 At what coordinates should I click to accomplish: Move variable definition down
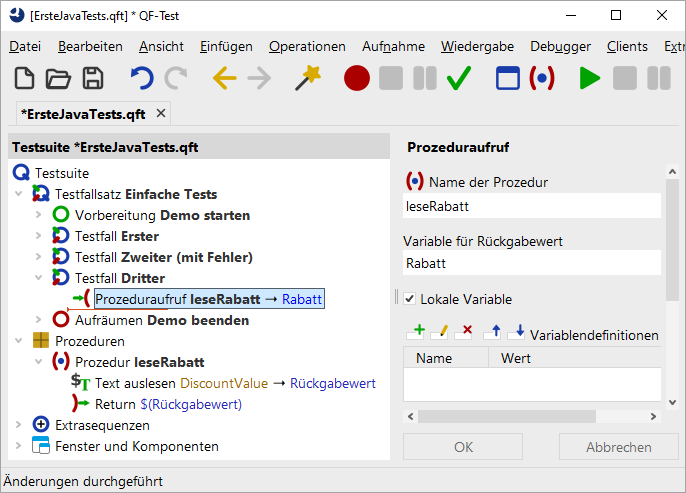tap(517, 332)
